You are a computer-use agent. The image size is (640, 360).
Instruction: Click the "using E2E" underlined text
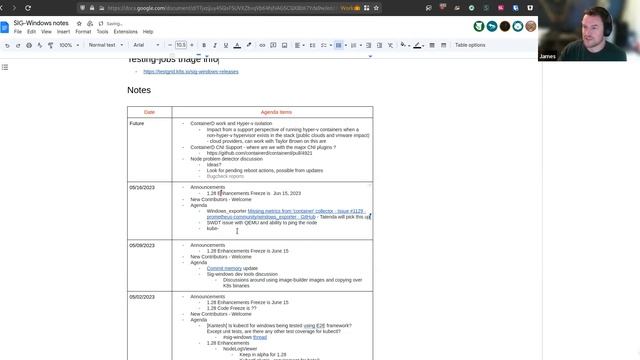coord(314,326)
